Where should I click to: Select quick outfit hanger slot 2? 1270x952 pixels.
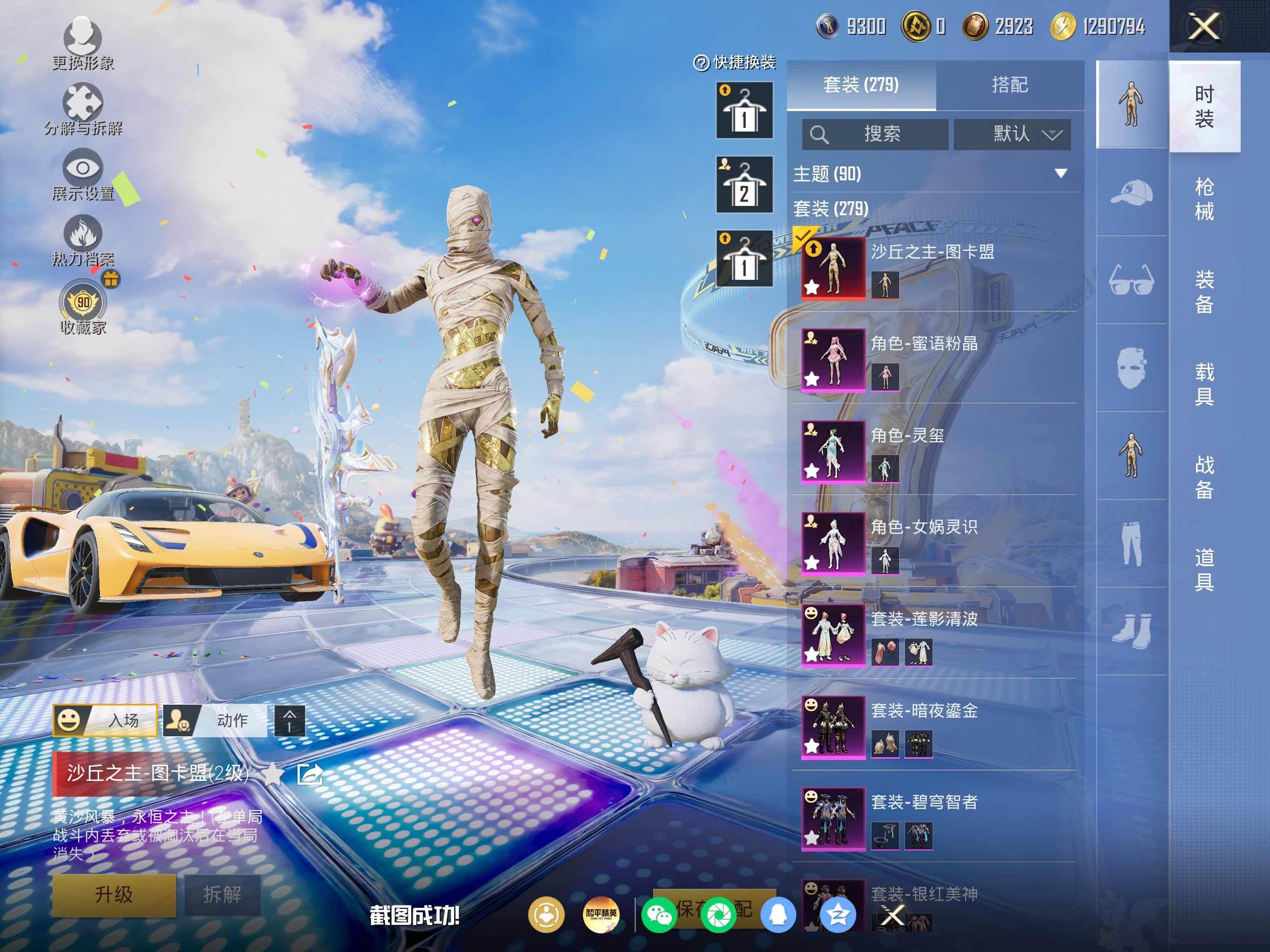click(744, 185)
